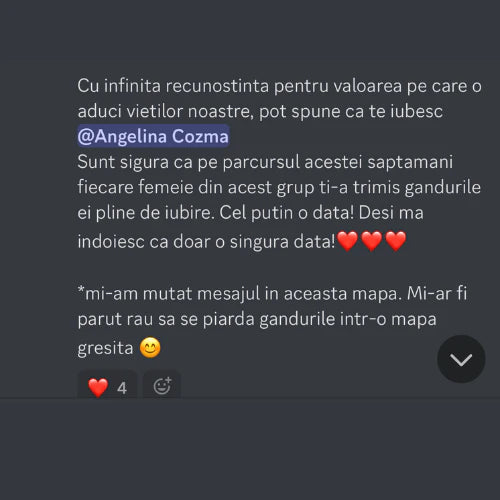Toggle the red heart reaction
500x500 pixels.
(107, 386)
